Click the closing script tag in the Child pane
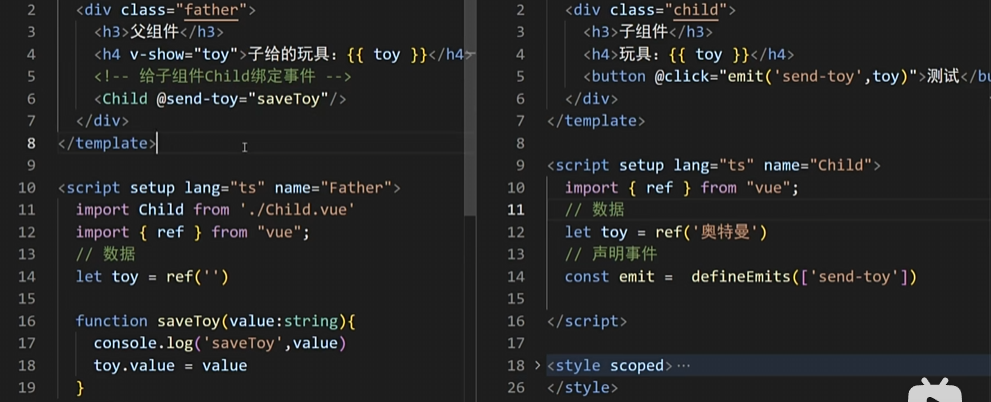The image size is (991, 402). pos(587,321)
